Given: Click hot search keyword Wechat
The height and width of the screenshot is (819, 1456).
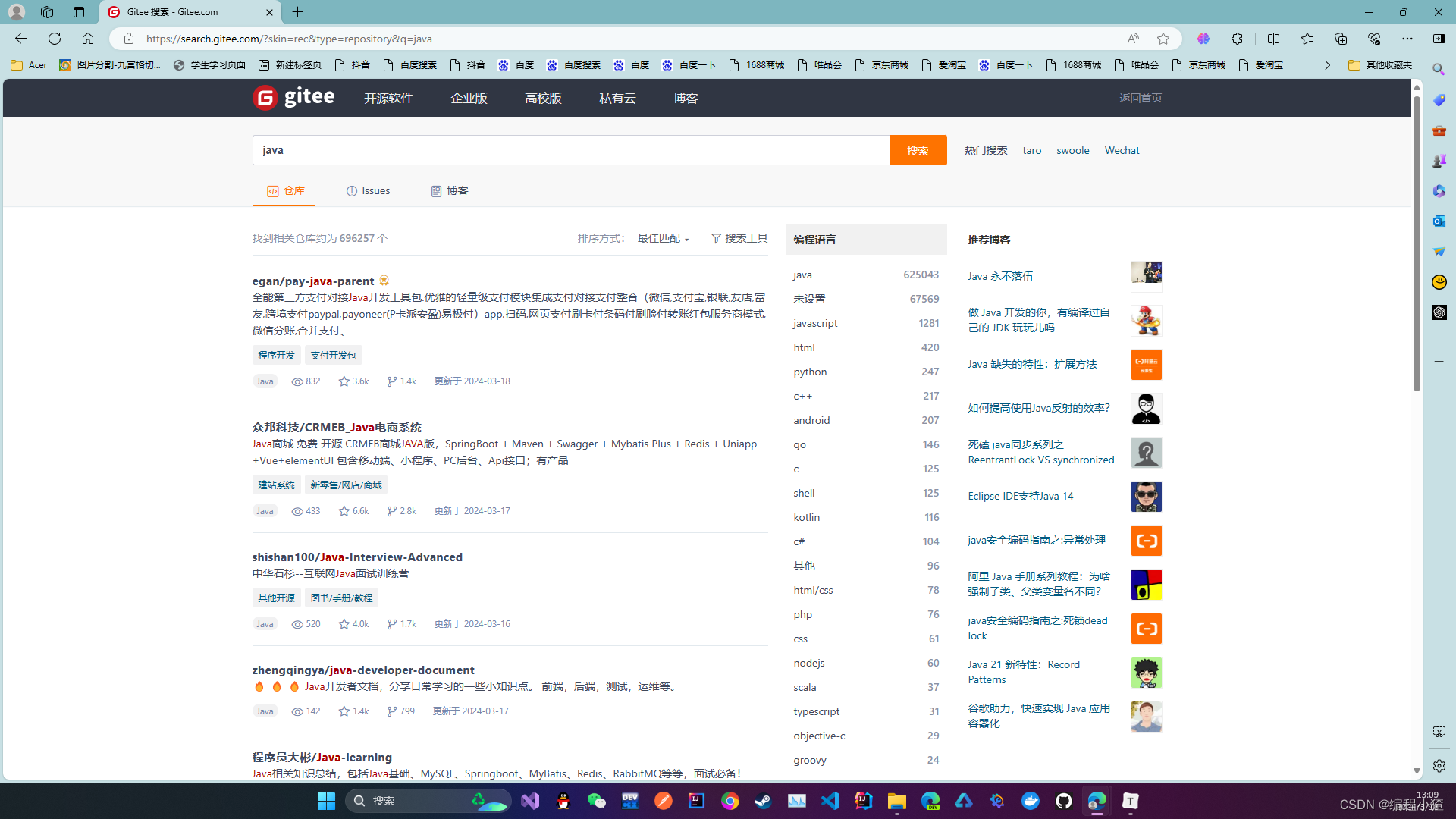Looking at the screenshot, I should point(1122,150).
